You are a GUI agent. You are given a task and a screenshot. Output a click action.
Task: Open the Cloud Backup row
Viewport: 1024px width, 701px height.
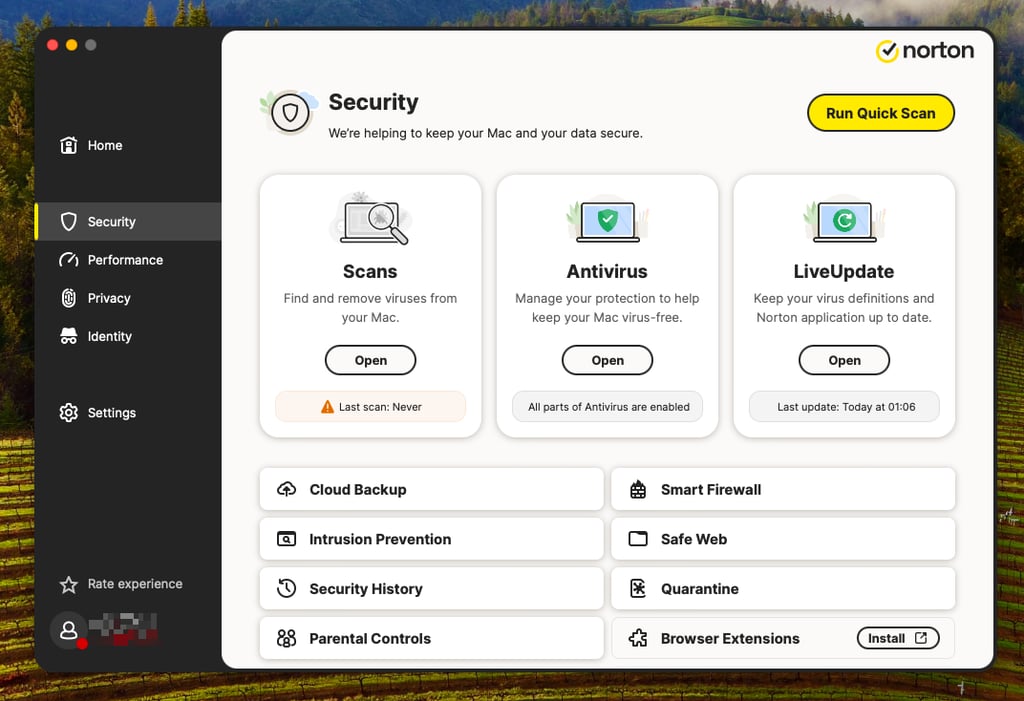pyautogui.click(x=432, y=489)
